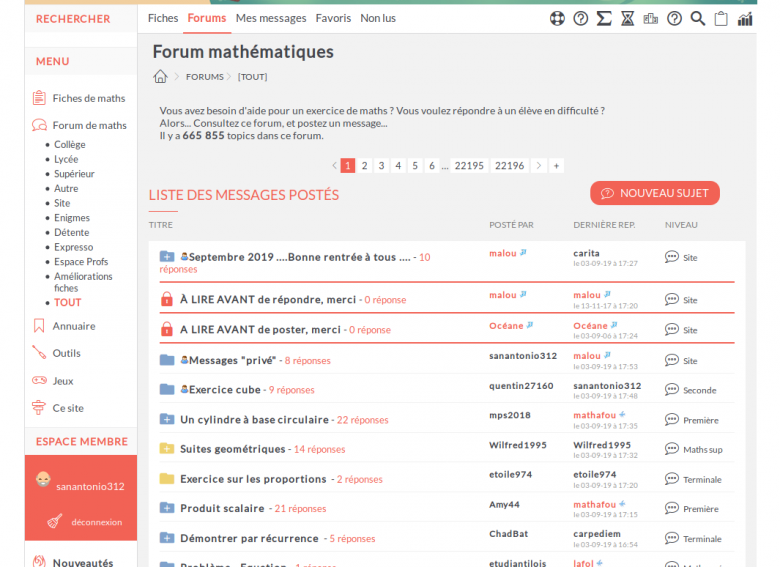
Task: Click the home icon in breadcrumb
Action: pyautogui.click(x=160, y=77)
